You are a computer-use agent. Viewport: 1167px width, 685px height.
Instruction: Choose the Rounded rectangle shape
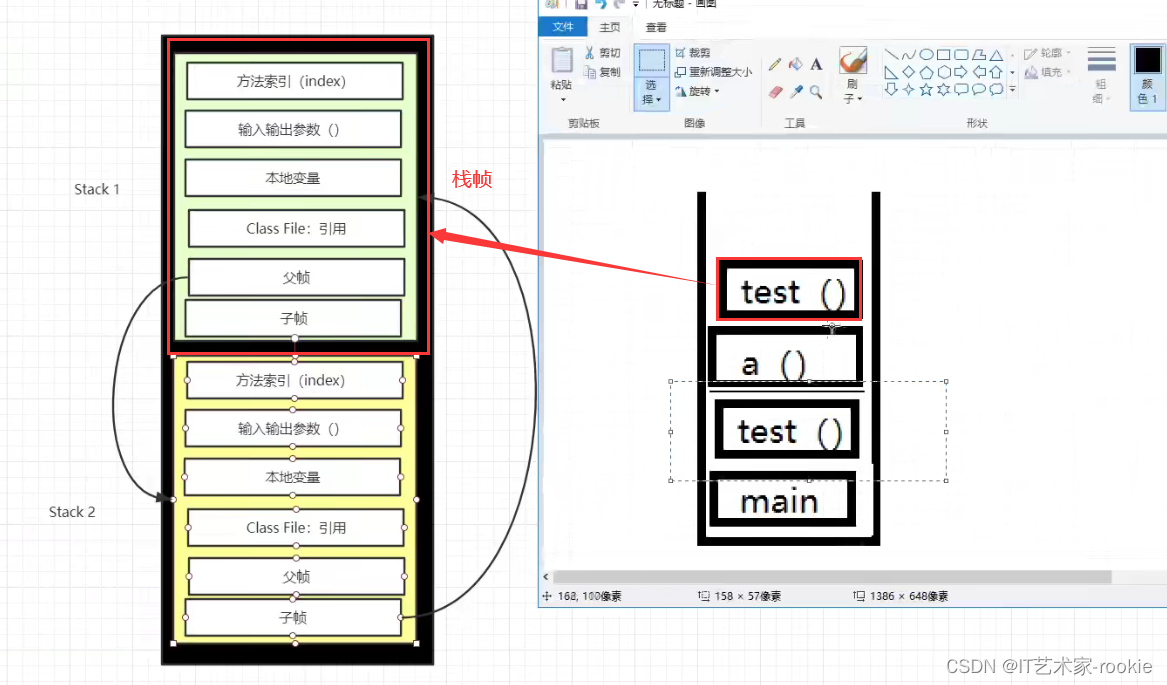point(962,54)
